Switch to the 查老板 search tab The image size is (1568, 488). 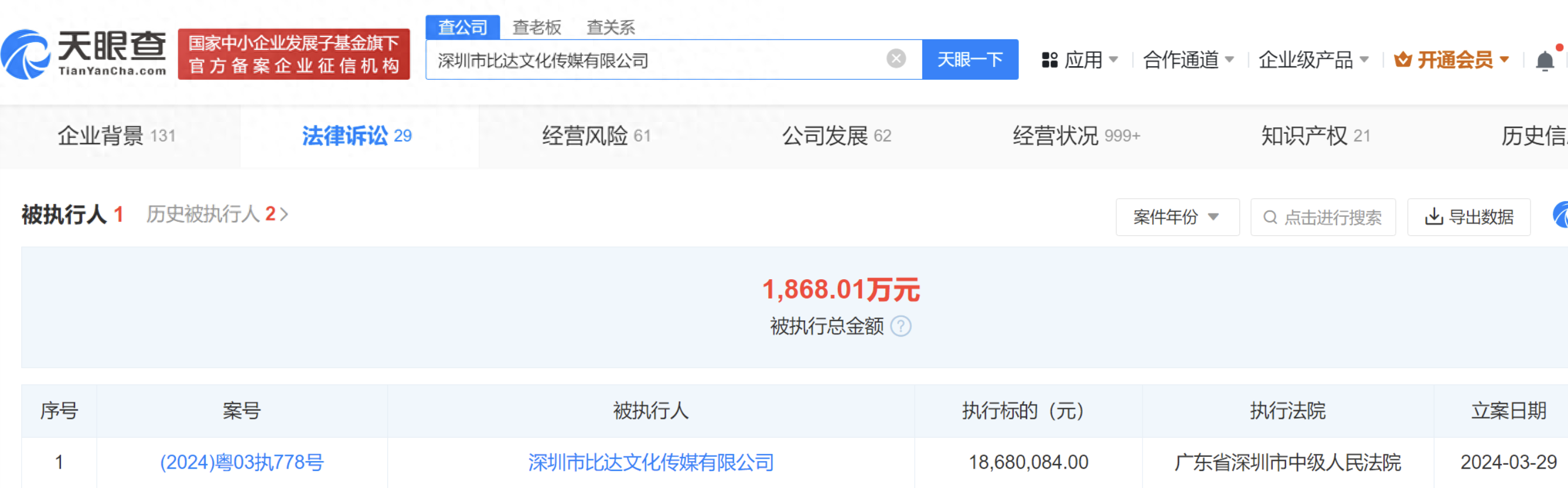[536, 28]
